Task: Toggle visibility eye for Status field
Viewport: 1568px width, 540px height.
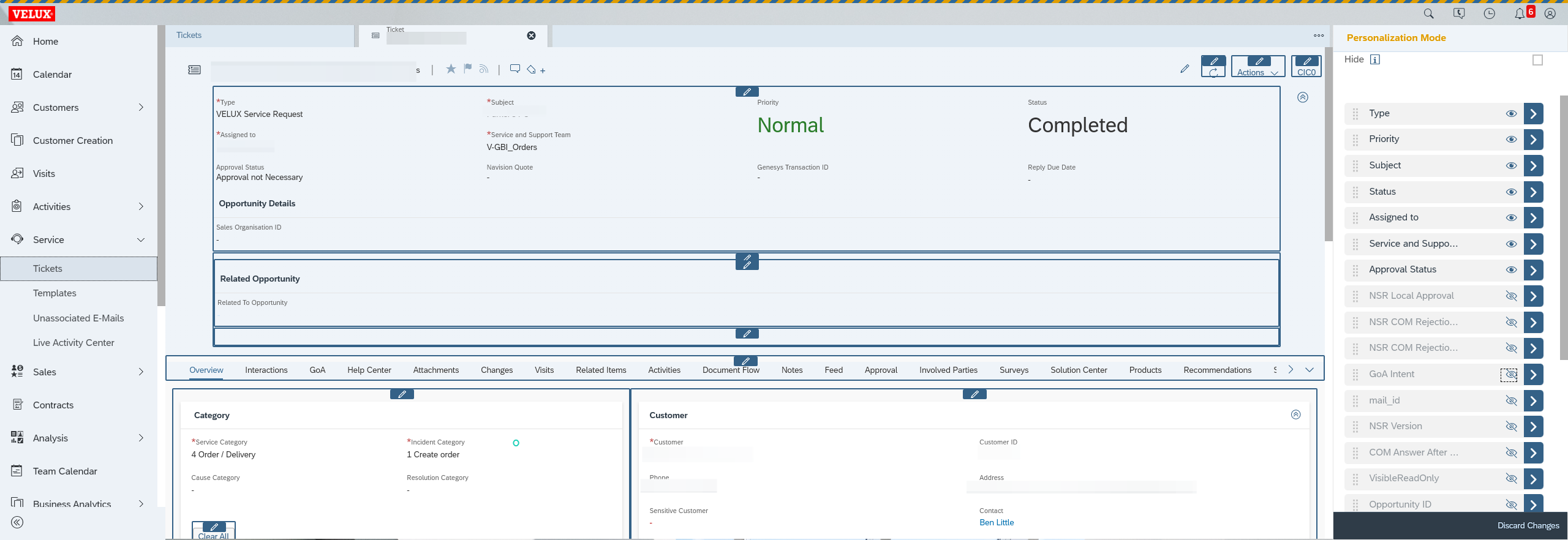Action: (x=1511, y=192)
